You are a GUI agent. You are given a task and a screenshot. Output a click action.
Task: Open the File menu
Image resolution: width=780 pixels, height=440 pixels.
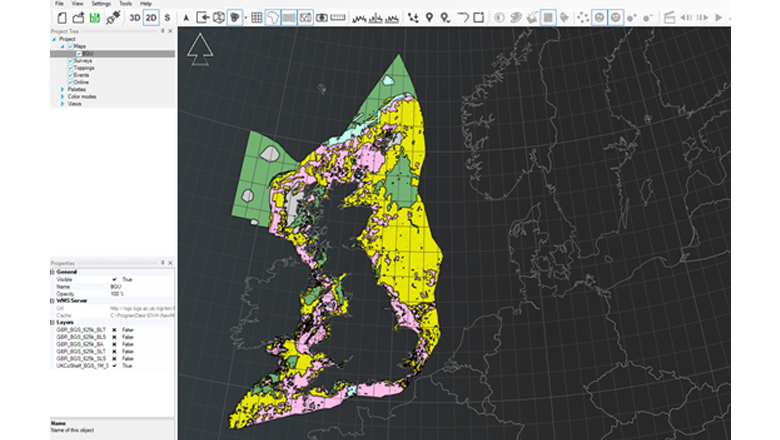pyautogui.click(x=59, y=3)
